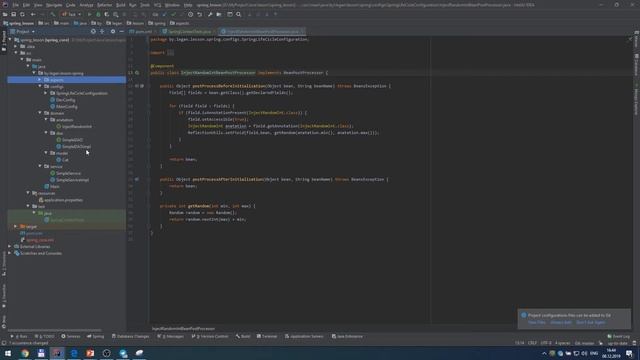The width and height of the screenshot is (640, 360).
Task: Collapse the config package
Action: pos(40,87)
